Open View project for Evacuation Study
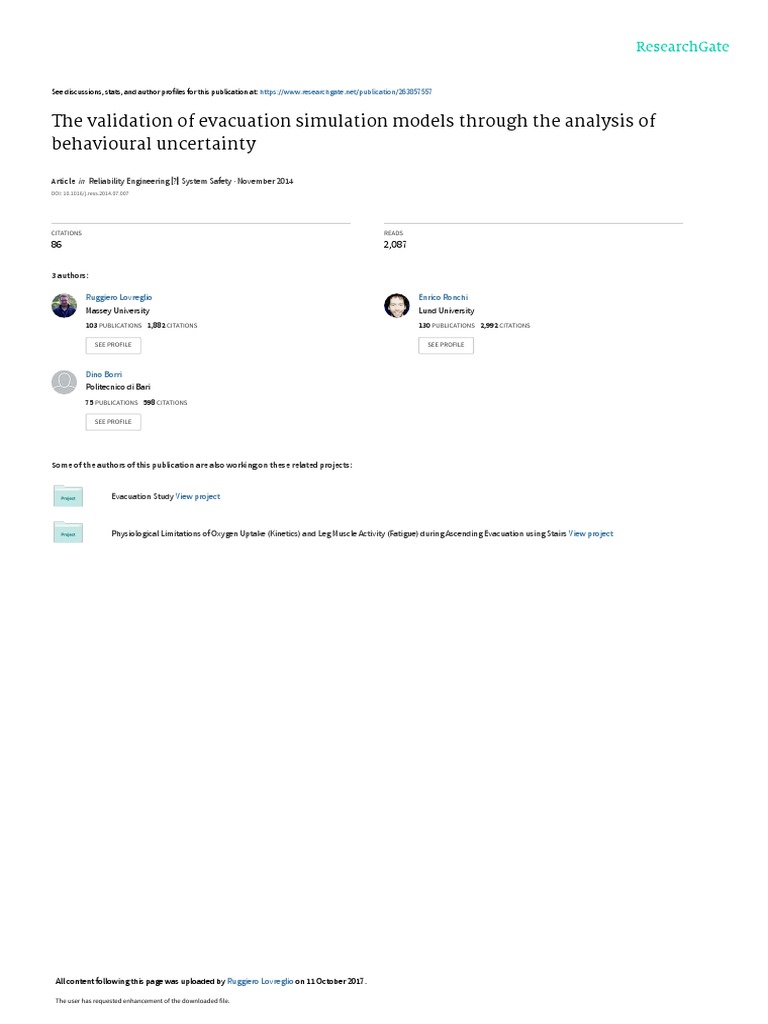The height and width of the screenshot is (1024, 768). point(198,496)
